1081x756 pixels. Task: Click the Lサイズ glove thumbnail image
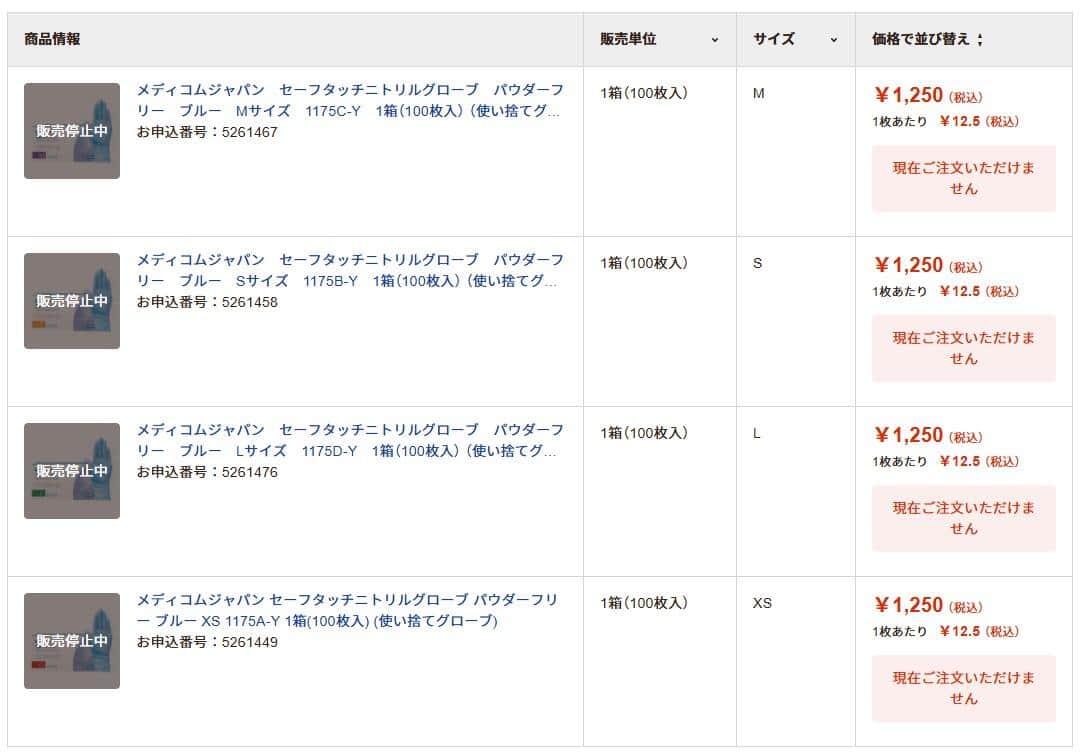(x=71, y=470)
